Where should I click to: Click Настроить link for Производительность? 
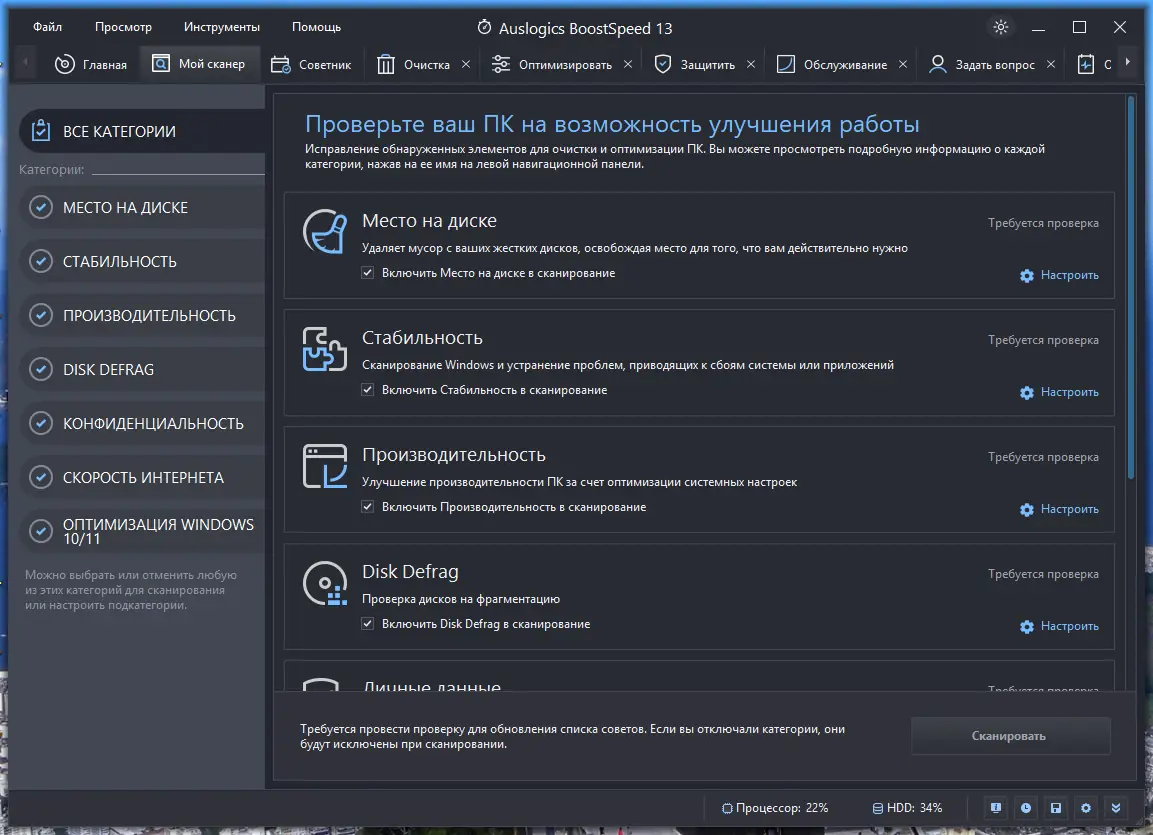point(1060,509)
